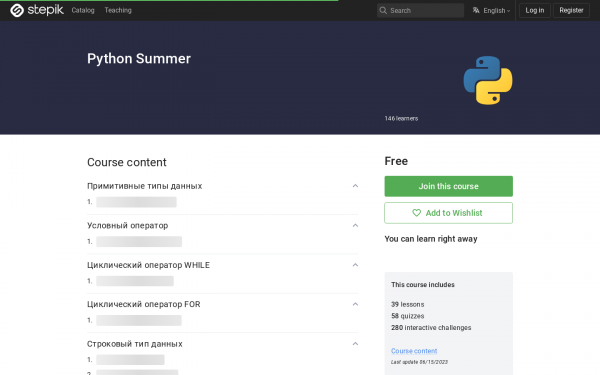Click the Python logo course image

coord(488,80)
